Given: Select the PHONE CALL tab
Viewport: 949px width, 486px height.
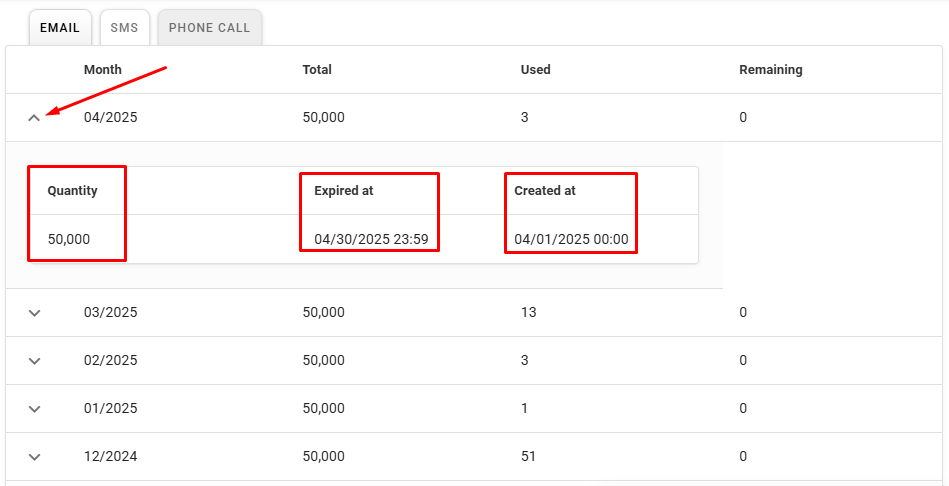Looking at the screenshot, I should click(x=209, y=28).
